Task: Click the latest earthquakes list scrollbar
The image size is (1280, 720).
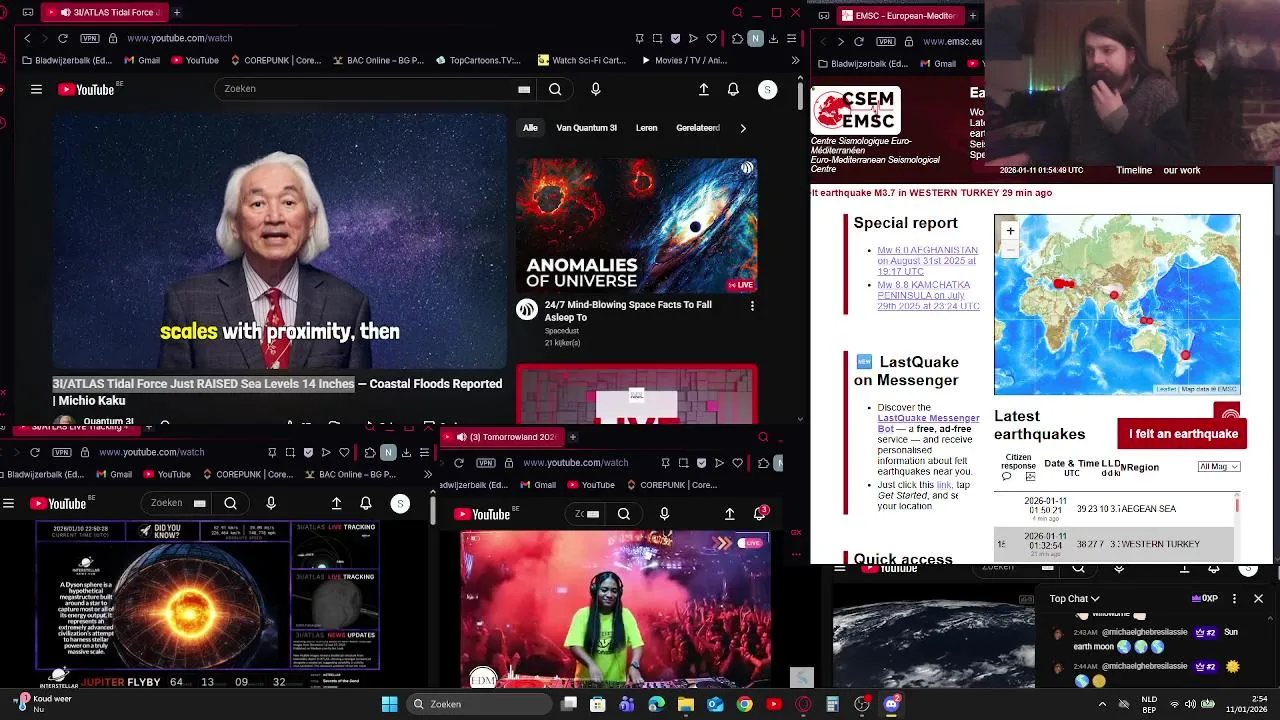Action: [1237, 507]
